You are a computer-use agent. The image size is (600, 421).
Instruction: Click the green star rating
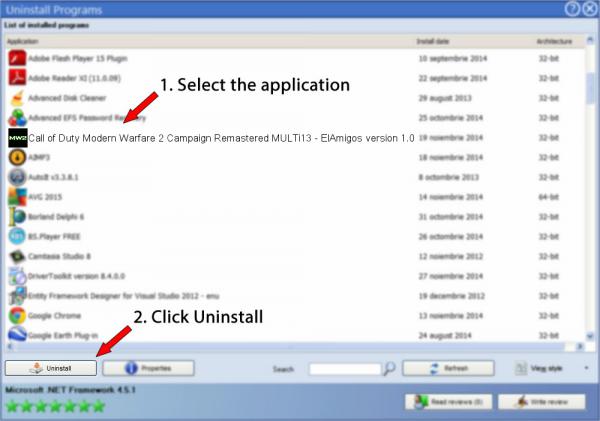[55, 406]
